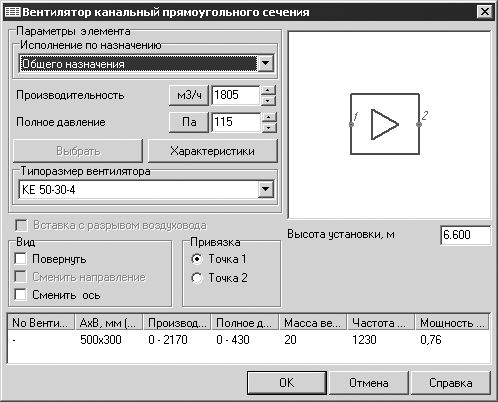
Task: Open help with the Справка button
Action: (451, 383)
